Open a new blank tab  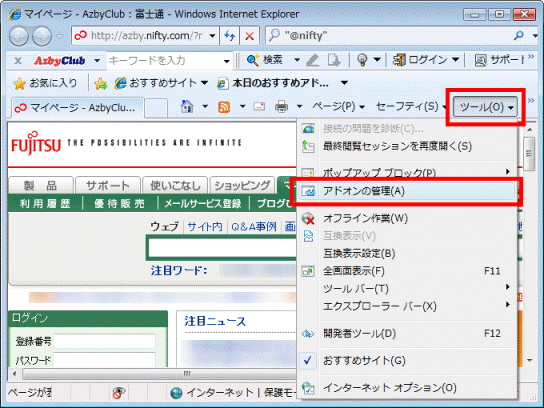155,108
